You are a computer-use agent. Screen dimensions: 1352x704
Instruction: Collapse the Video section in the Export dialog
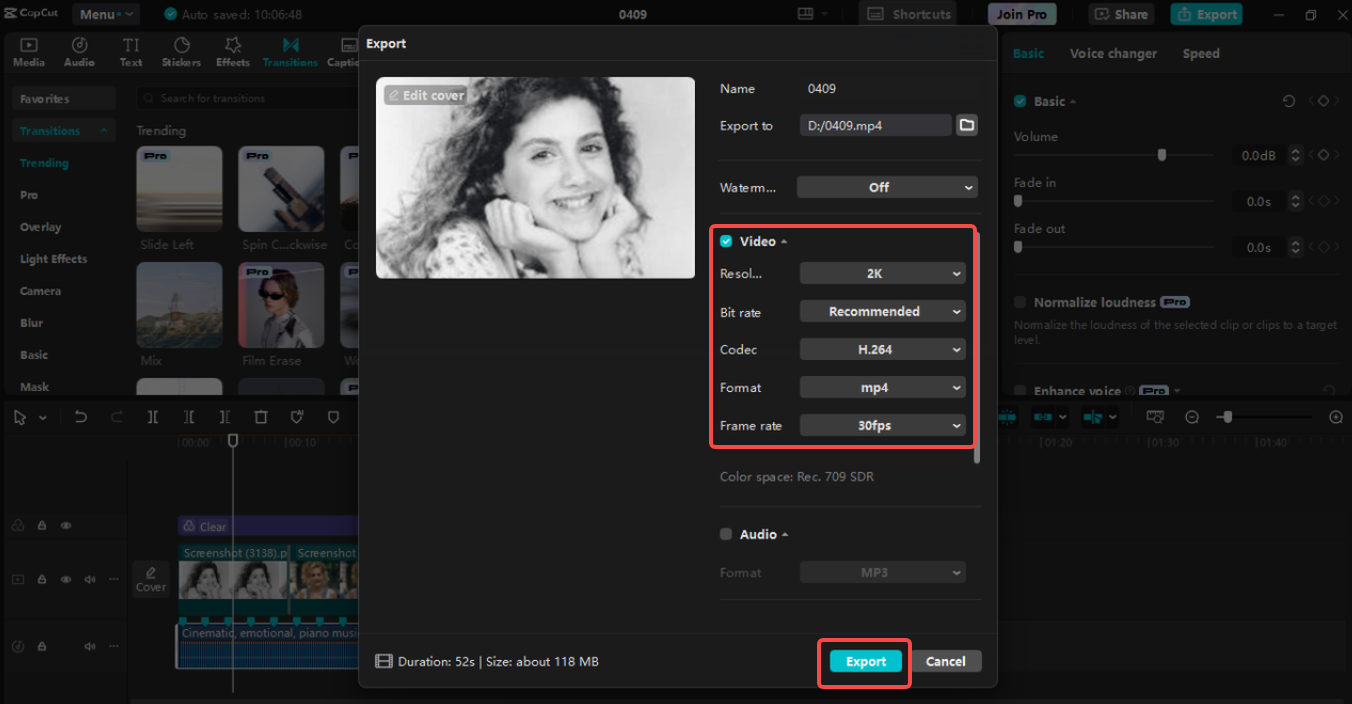783,241
